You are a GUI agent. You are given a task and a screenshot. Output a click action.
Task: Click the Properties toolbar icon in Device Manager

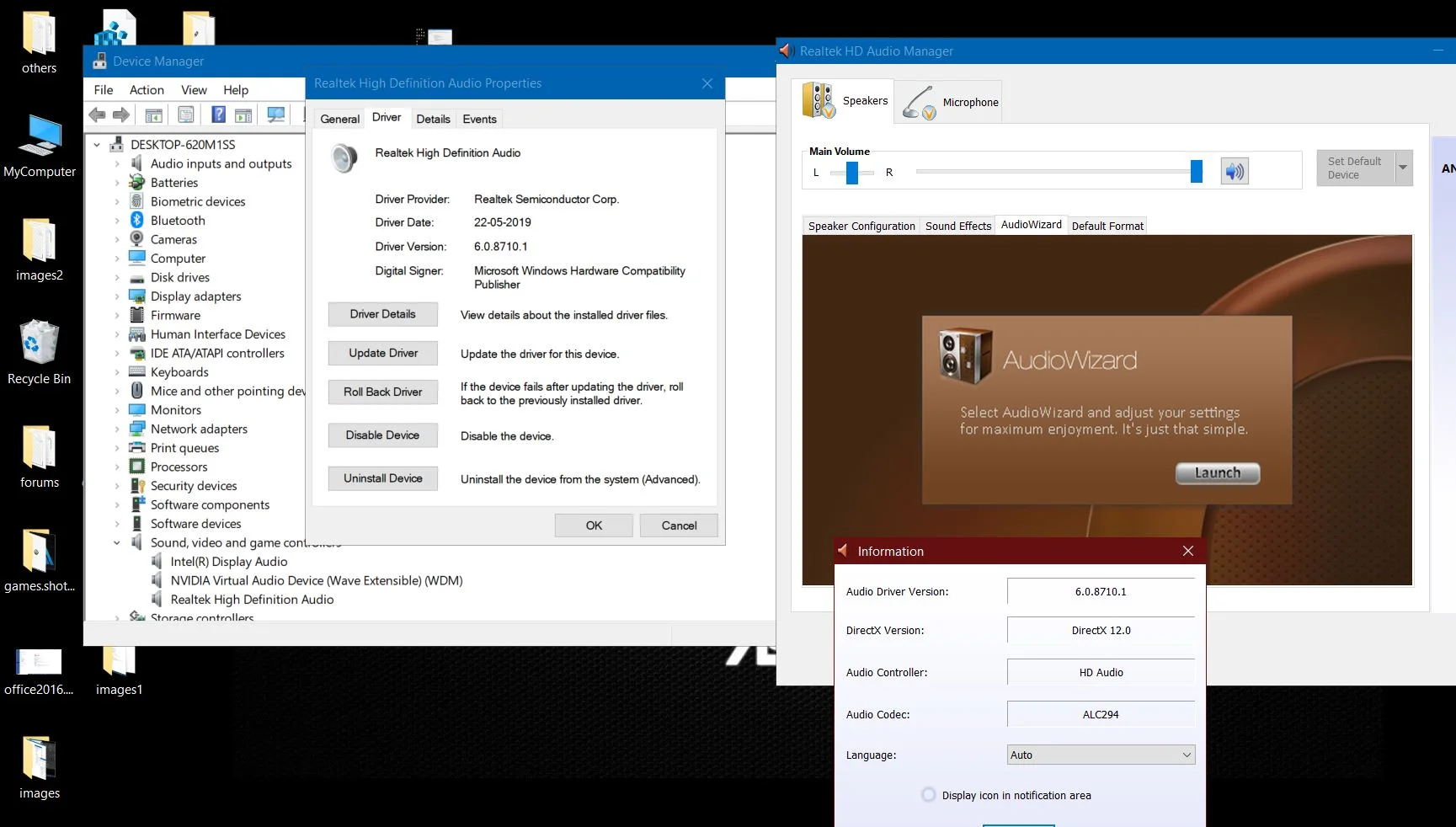coord(186,115)
